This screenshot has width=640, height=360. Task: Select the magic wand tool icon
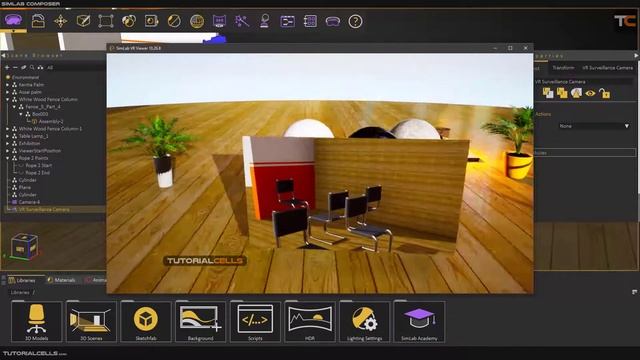[242, 21]
